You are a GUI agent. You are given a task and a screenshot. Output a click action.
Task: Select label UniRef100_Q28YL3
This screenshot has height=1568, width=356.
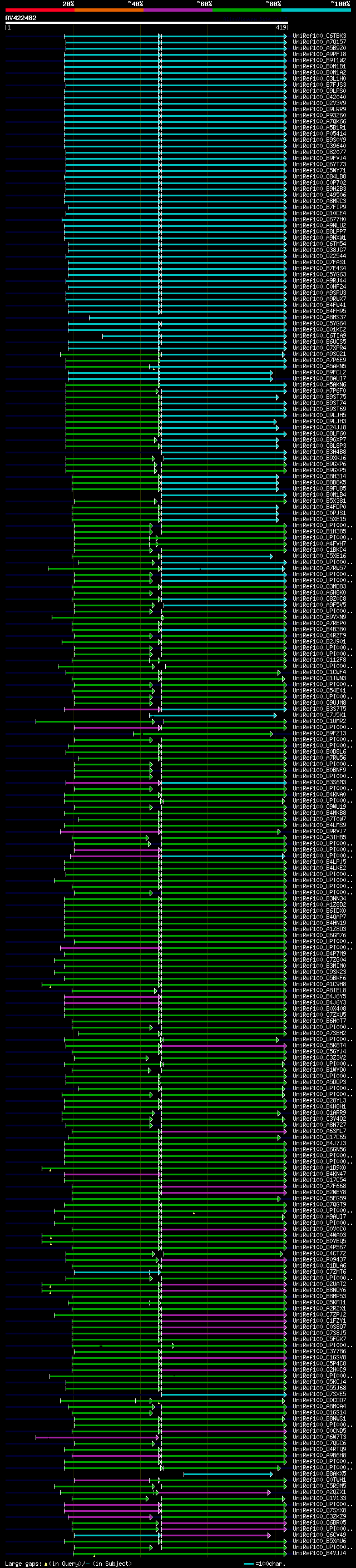[x=319, y=1101]
